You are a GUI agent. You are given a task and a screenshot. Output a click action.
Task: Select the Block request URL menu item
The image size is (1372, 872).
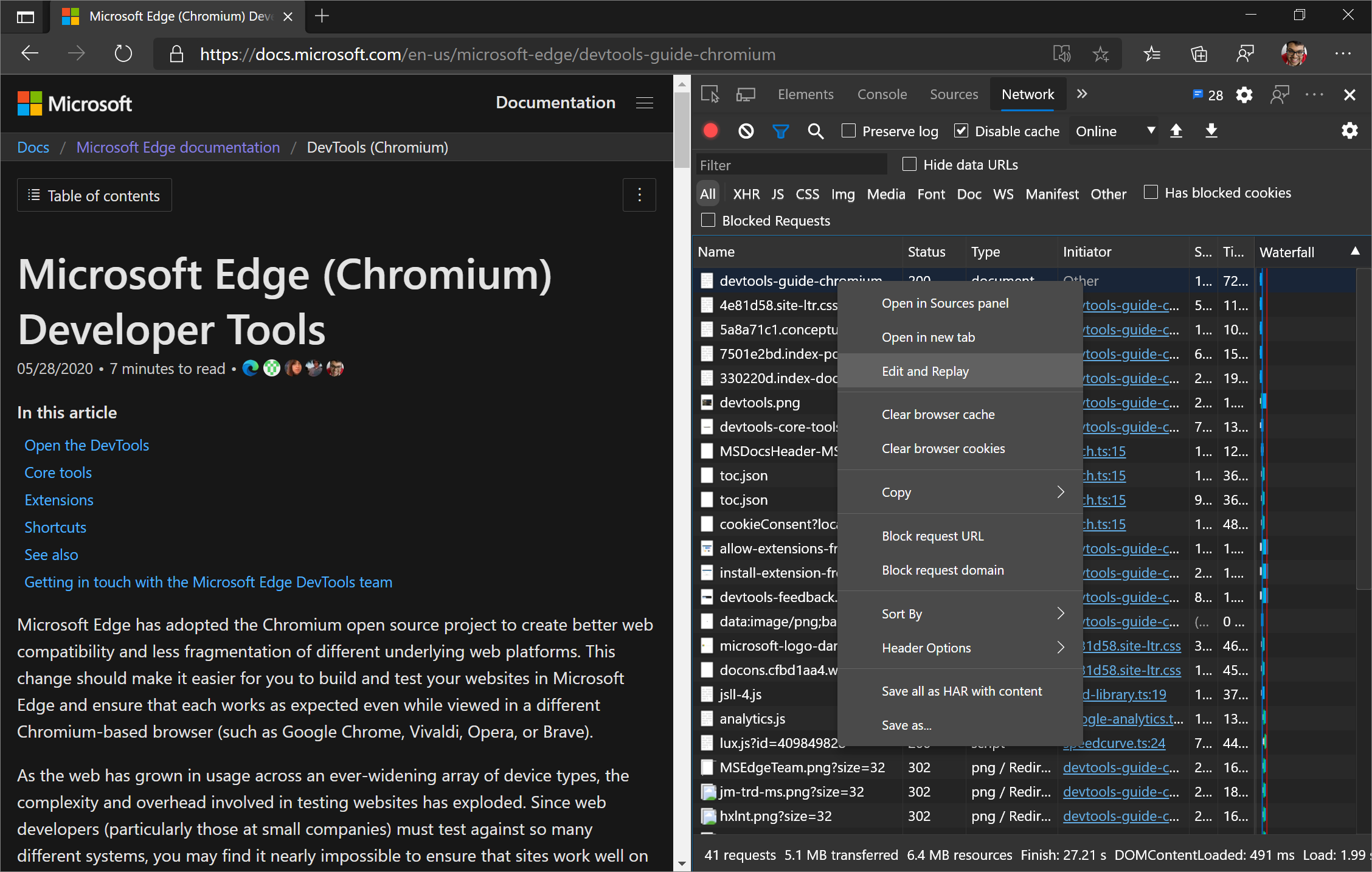(931, 536)
